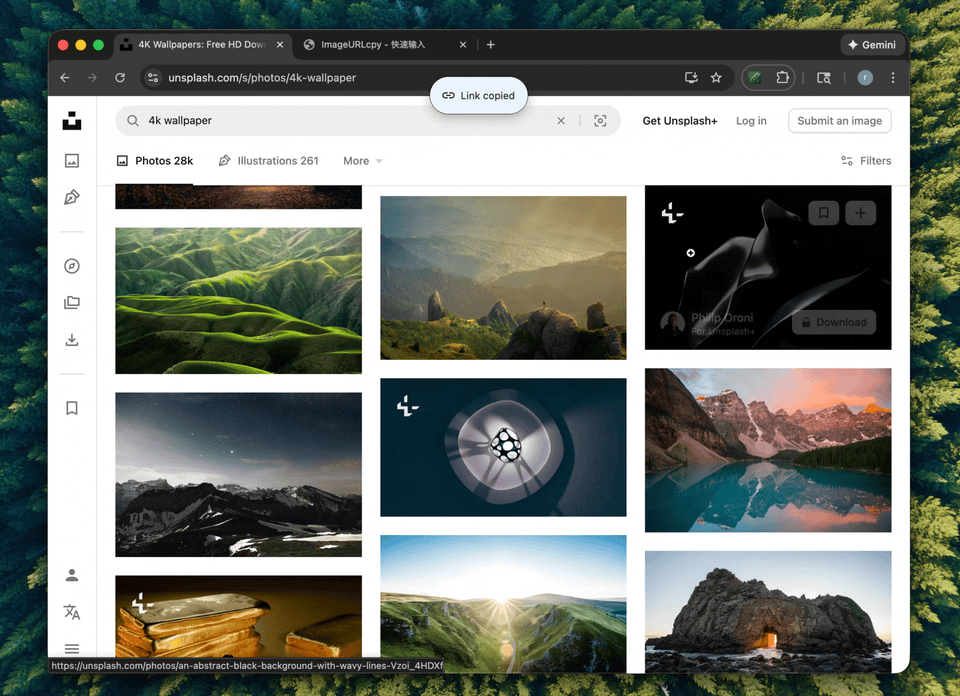Open Illustrations via the sidebar pen icon
The image size is (960, 696).
point(72,197)
